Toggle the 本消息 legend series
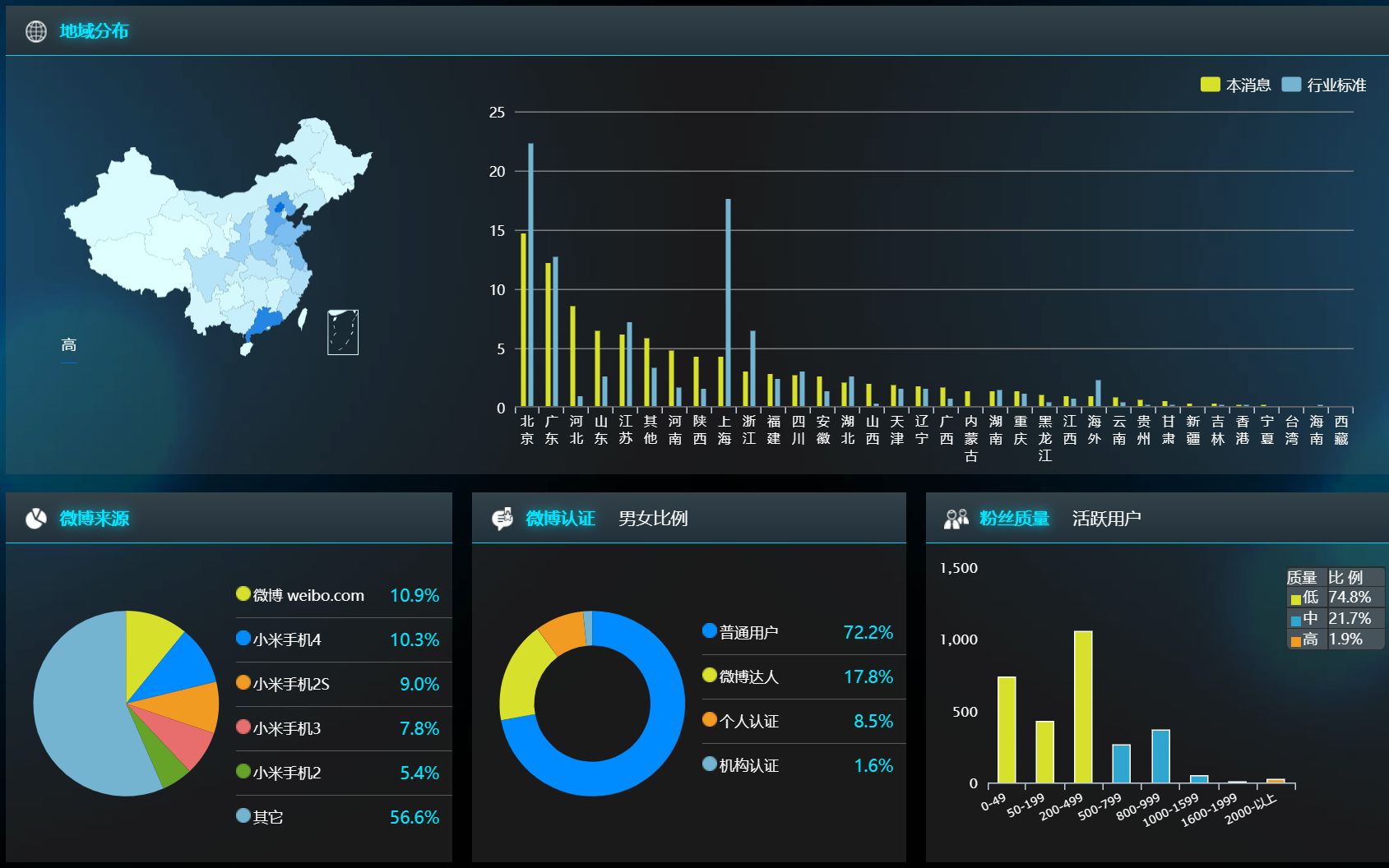 coord(1236,85)
